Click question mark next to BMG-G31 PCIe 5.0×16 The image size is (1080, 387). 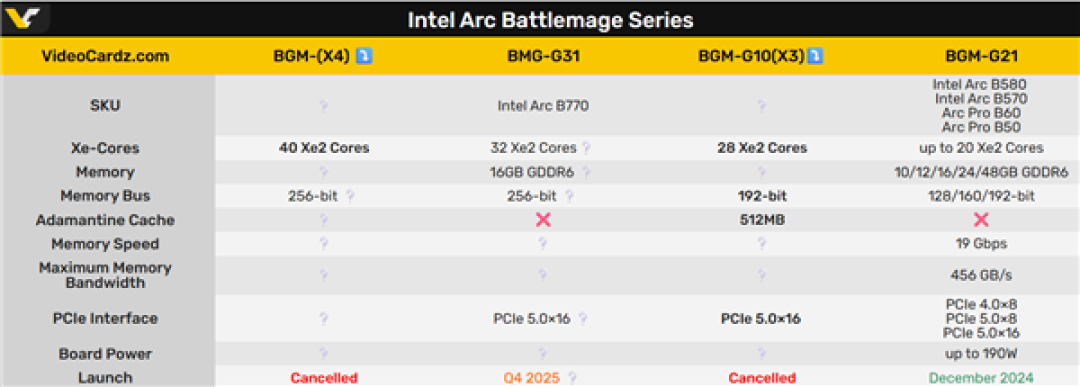pos(583,319)
